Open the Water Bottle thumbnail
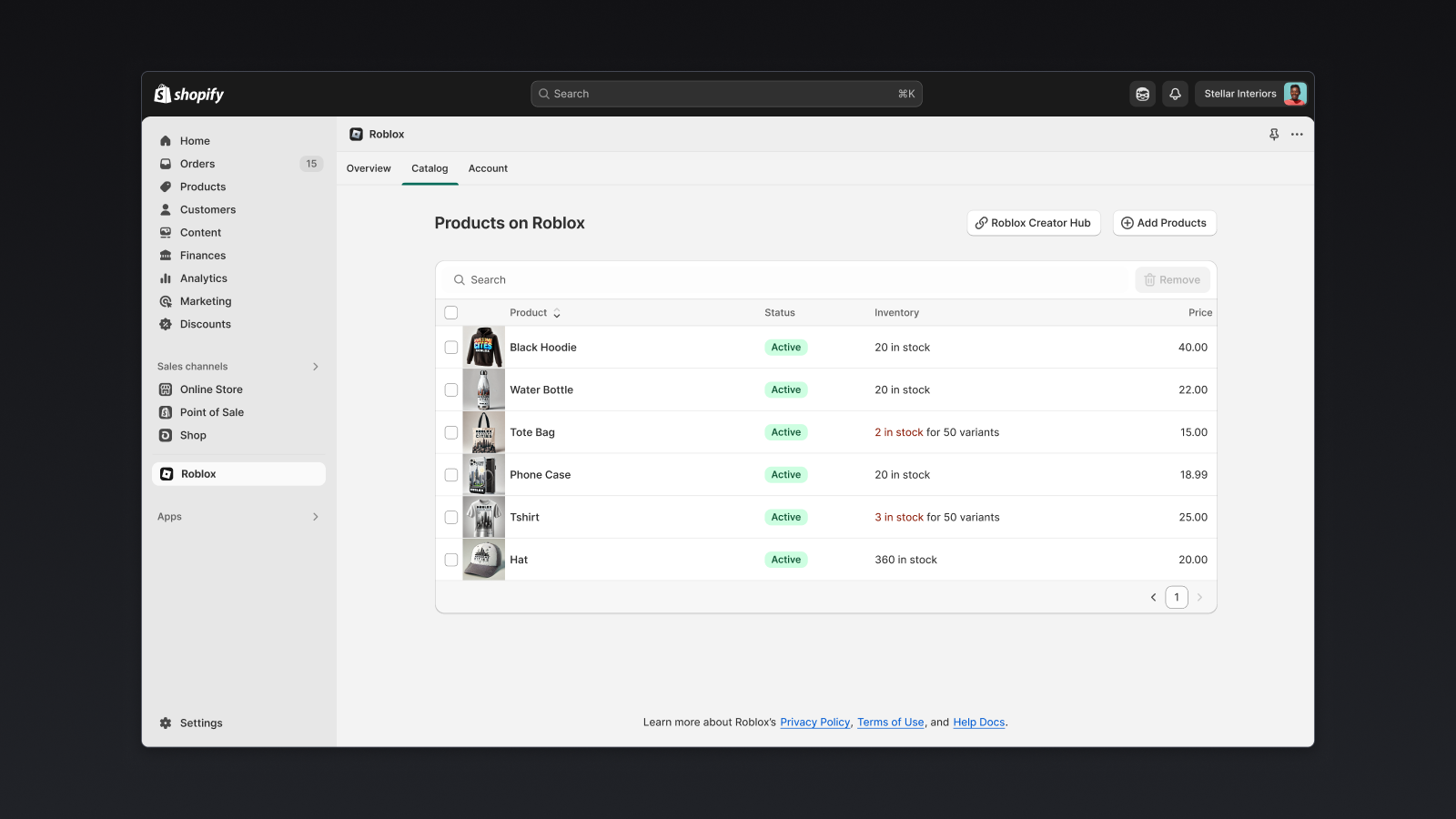This screenshot has height=819, width=1456. (x=484, y=389)
